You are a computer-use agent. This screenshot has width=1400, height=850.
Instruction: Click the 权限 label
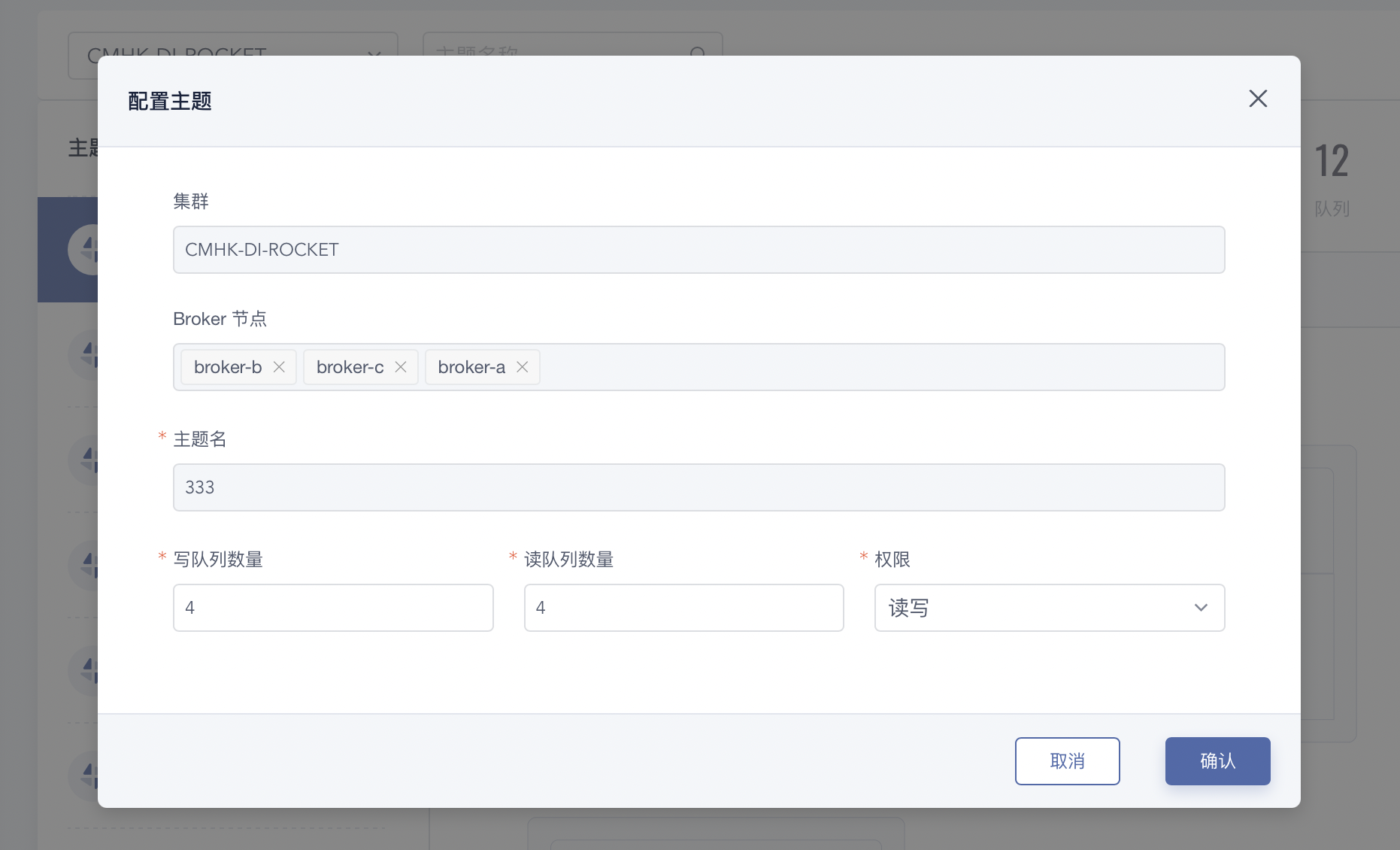tap(892, 560)
